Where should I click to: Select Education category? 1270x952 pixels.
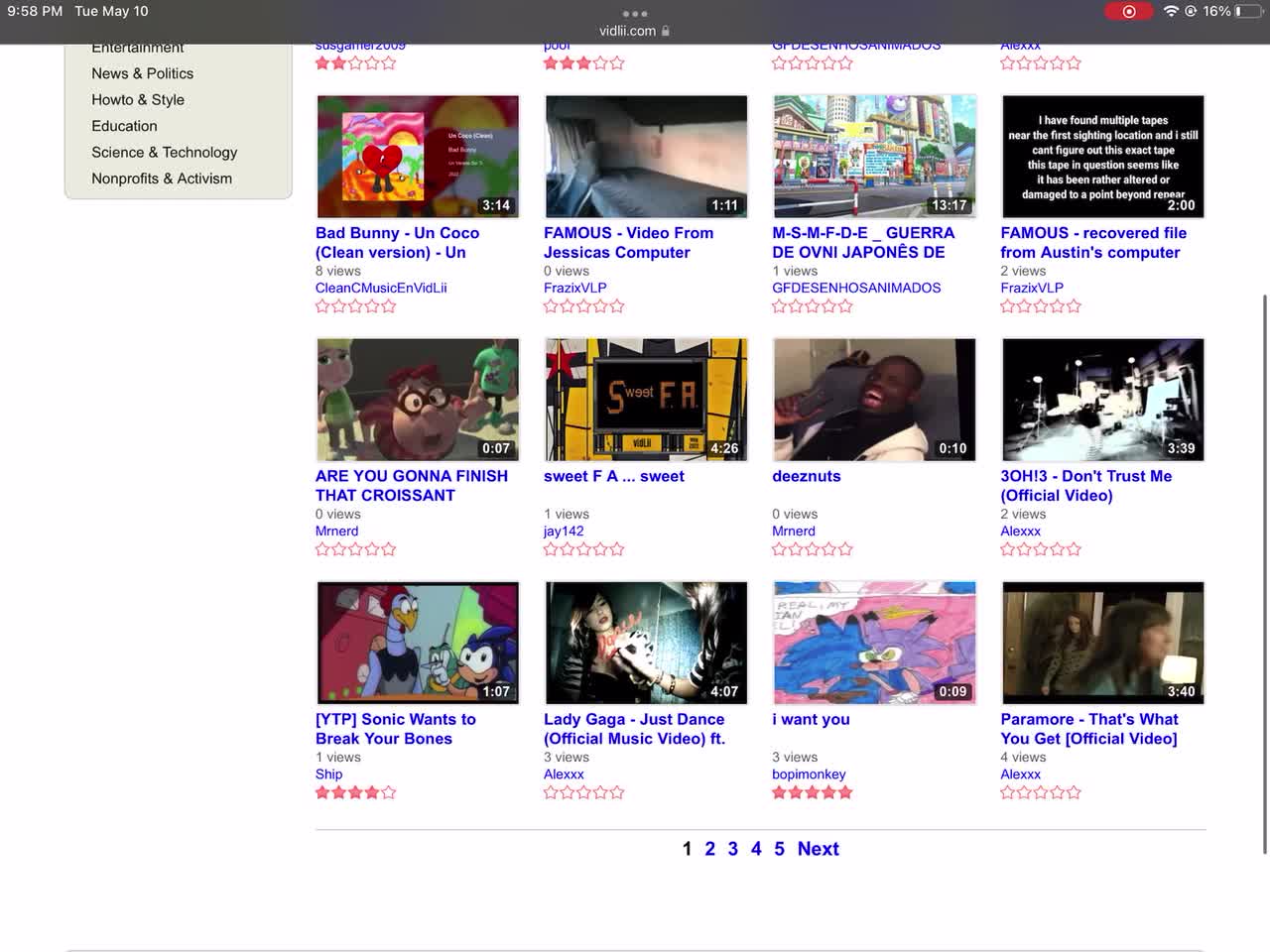click(124, 126)
